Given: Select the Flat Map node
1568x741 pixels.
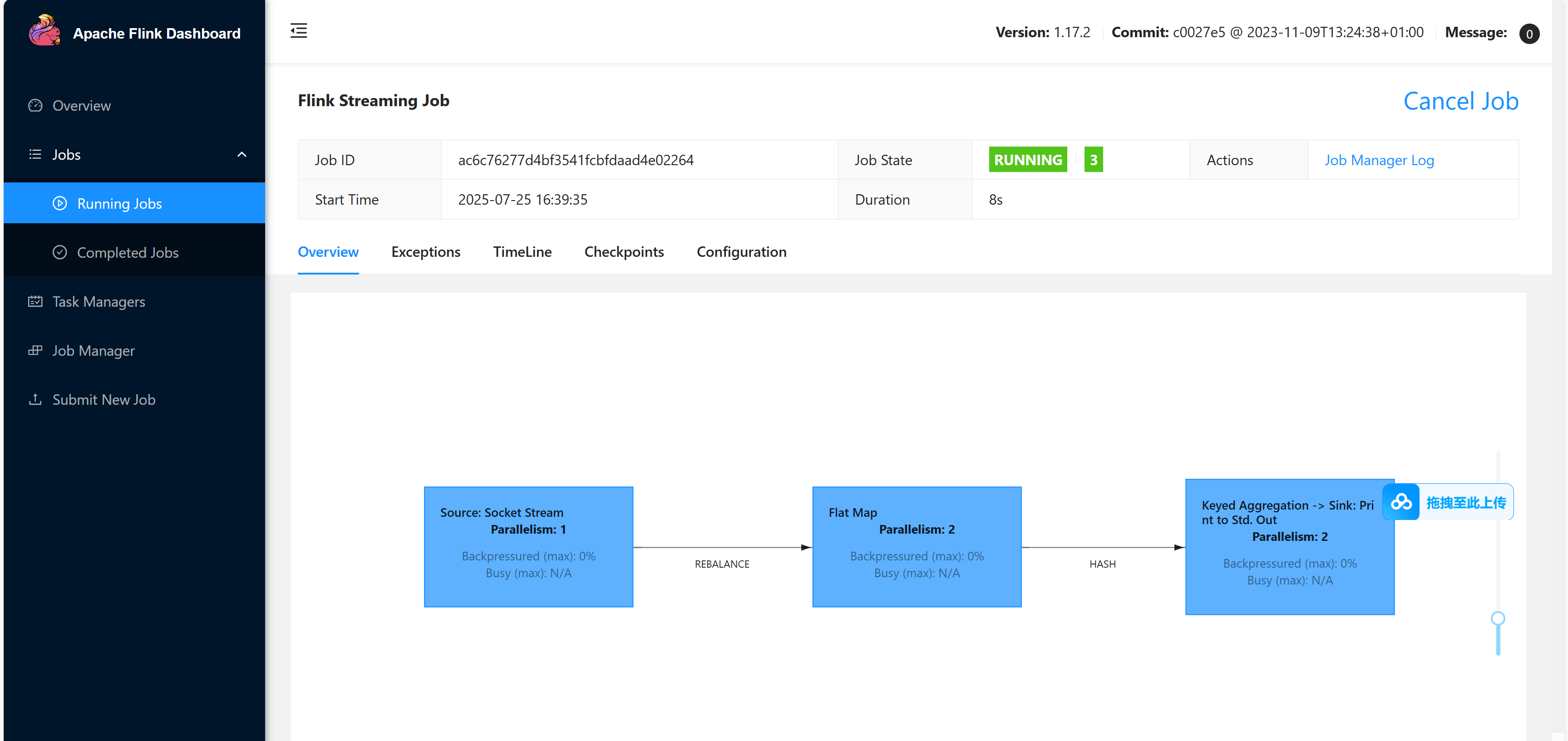Looking at the screenshot, I should pos(917,547).
